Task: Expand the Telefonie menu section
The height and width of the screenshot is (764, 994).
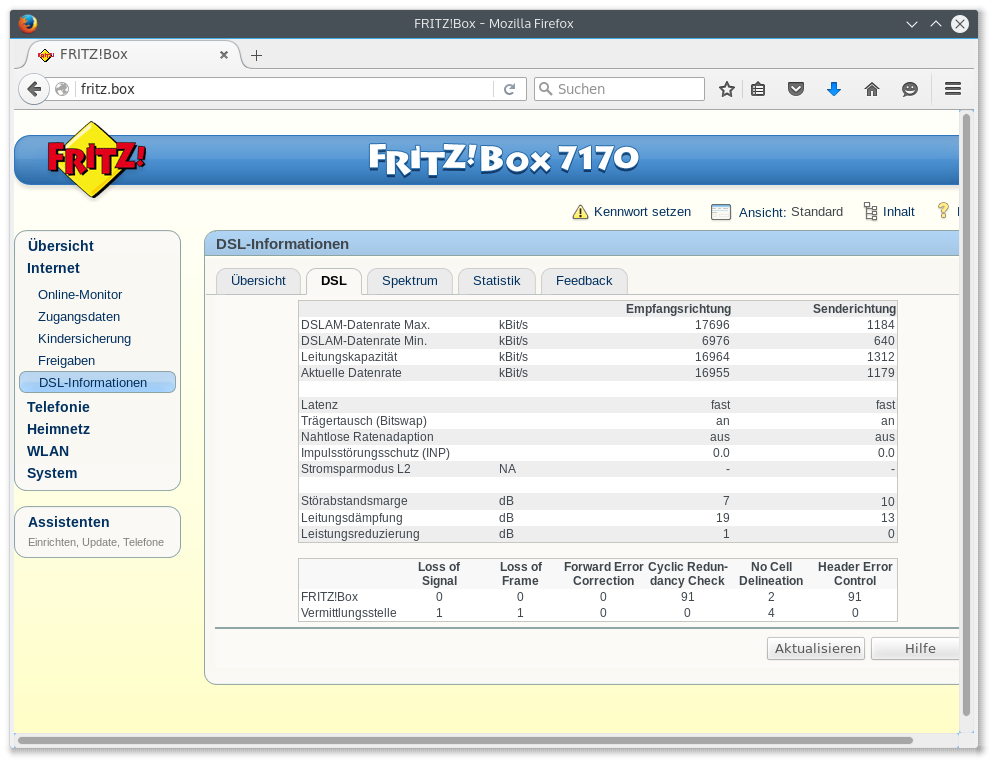Action: pos(58,407)
